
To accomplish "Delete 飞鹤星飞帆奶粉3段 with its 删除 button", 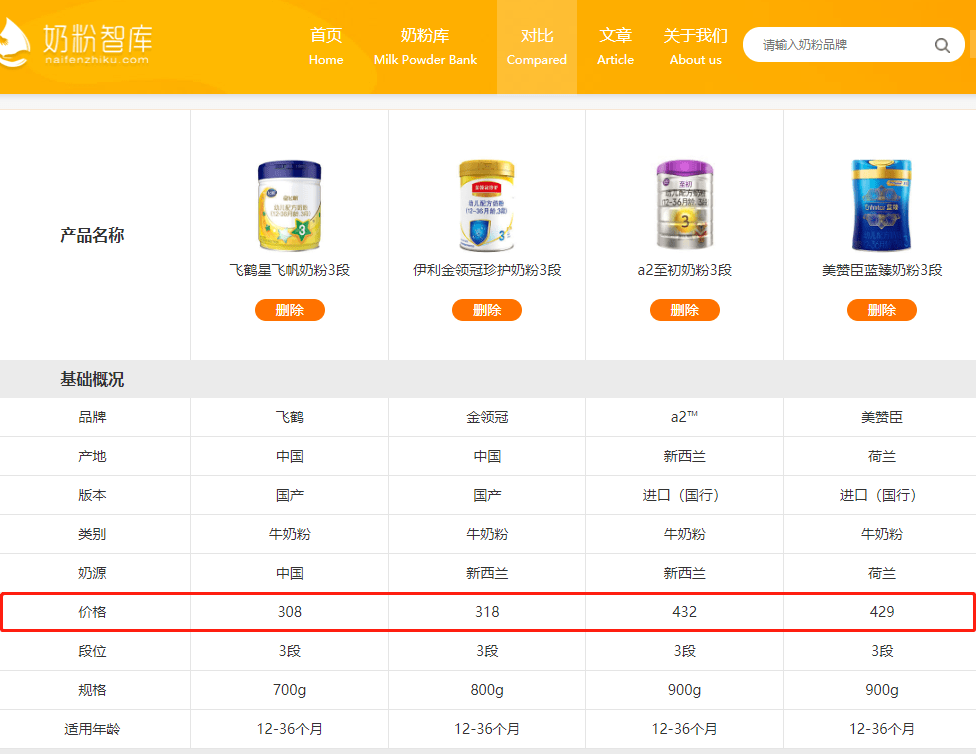I will pos(289,310).
